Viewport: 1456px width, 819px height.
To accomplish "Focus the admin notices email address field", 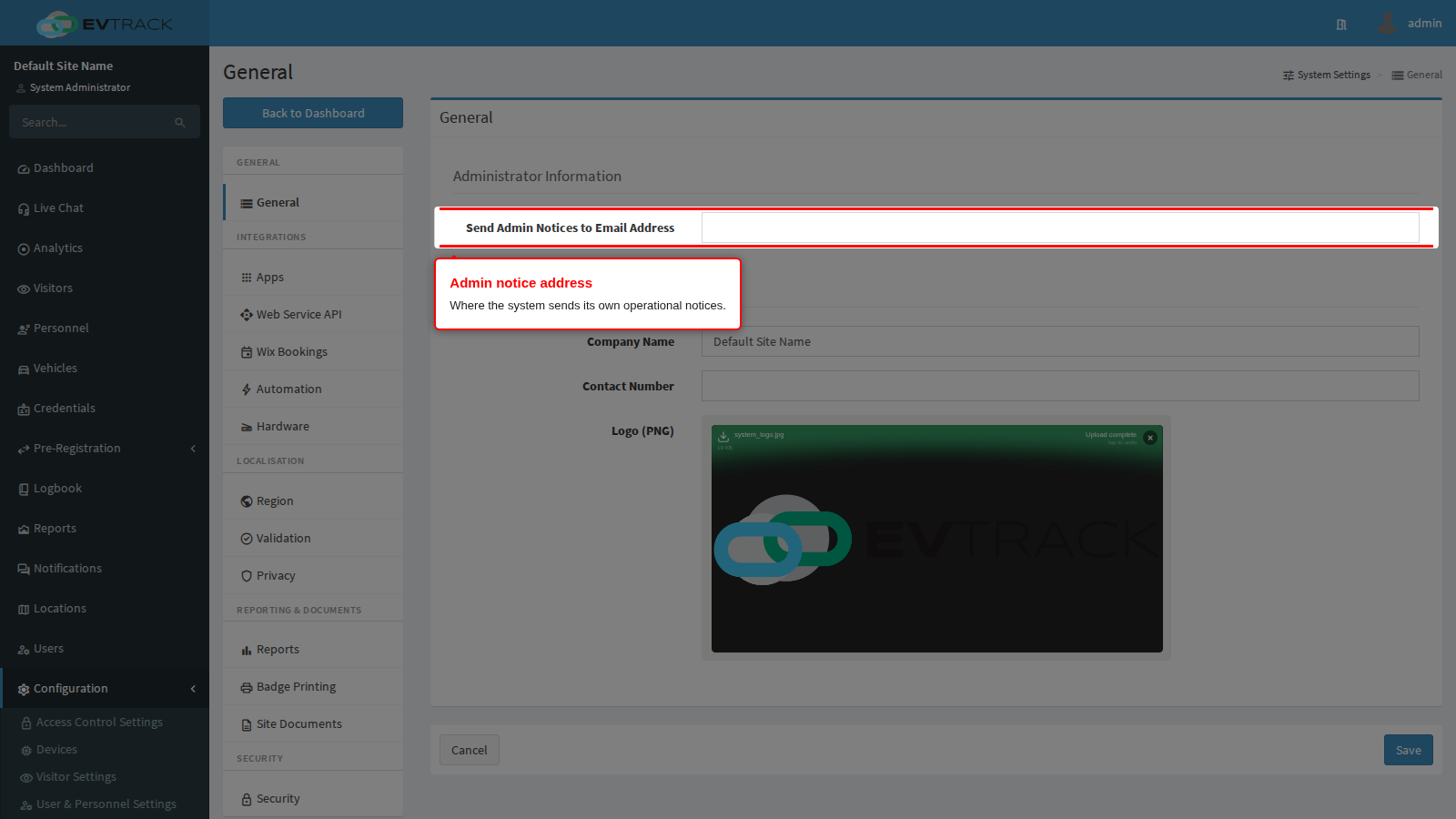I will (x=1060, y=227).
